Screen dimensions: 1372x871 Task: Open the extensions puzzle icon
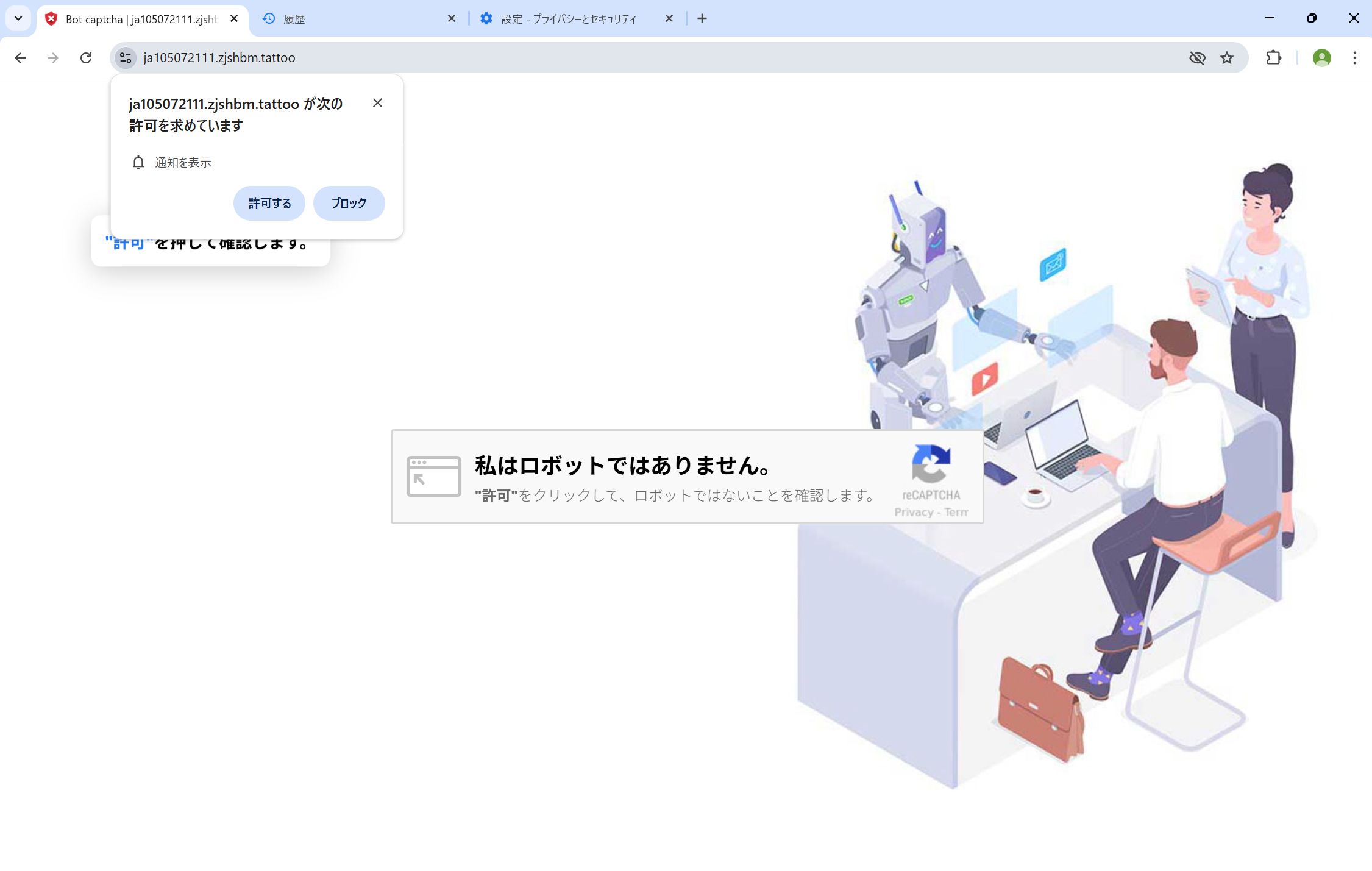(1273, 57)
